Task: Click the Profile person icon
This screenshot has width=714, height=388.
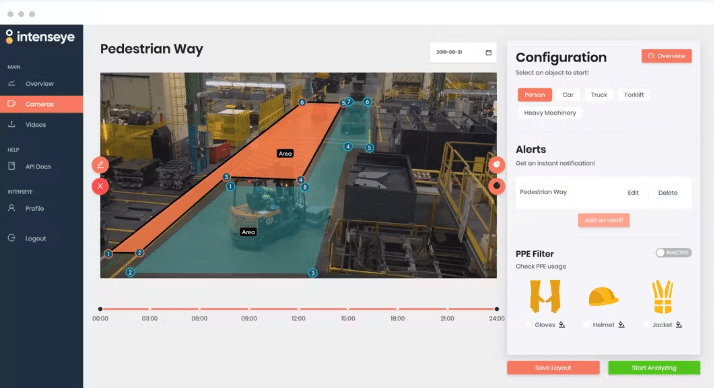Action: [x=12, y=208]
